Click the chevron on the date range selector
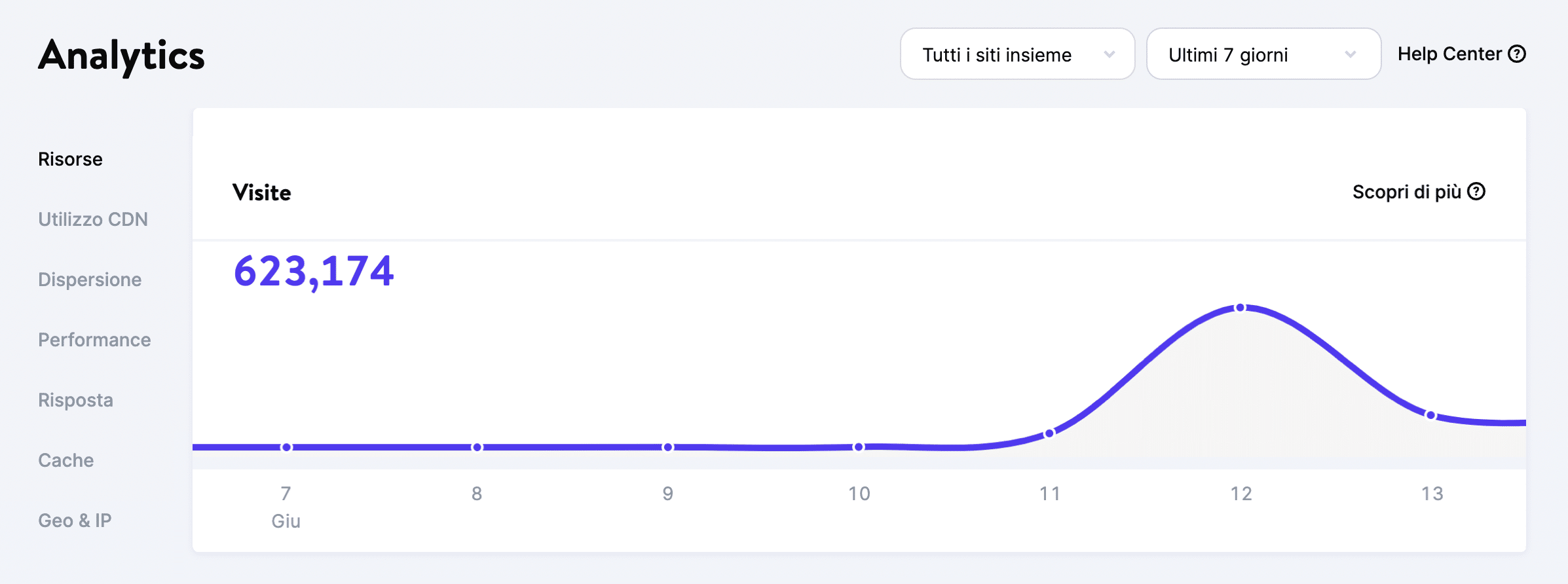Viewport: 1568px width, 584px height. pyautogui.click(x=1350, y=54)
